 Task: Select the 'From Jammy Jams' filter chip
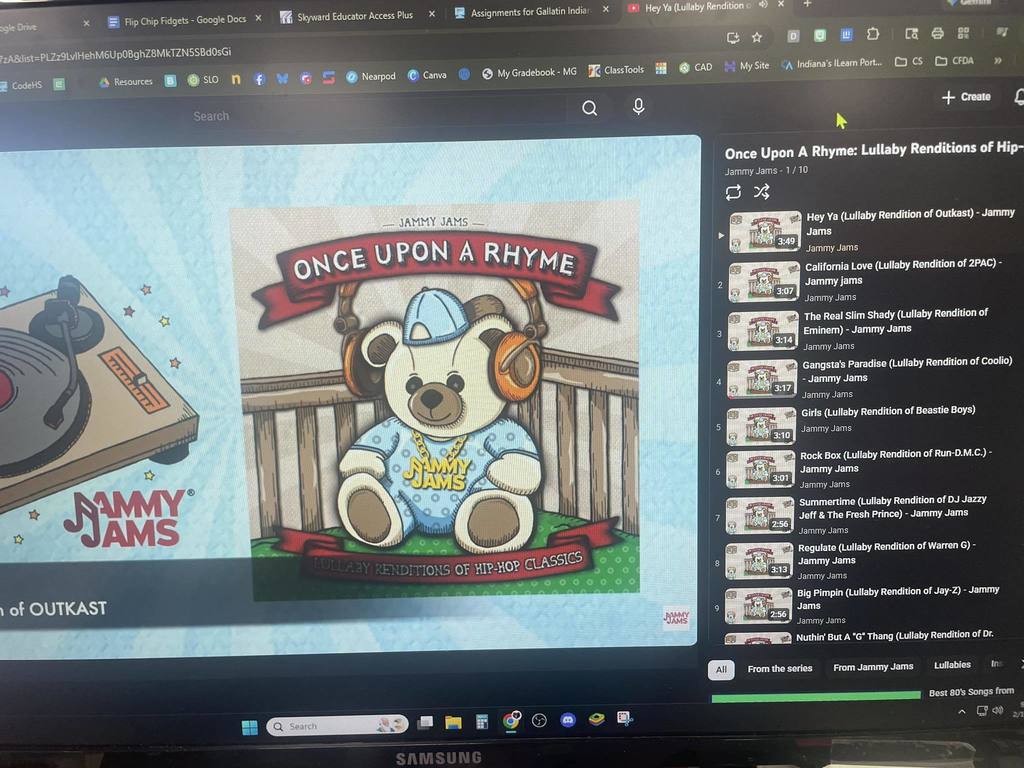[x=873, y=667]
